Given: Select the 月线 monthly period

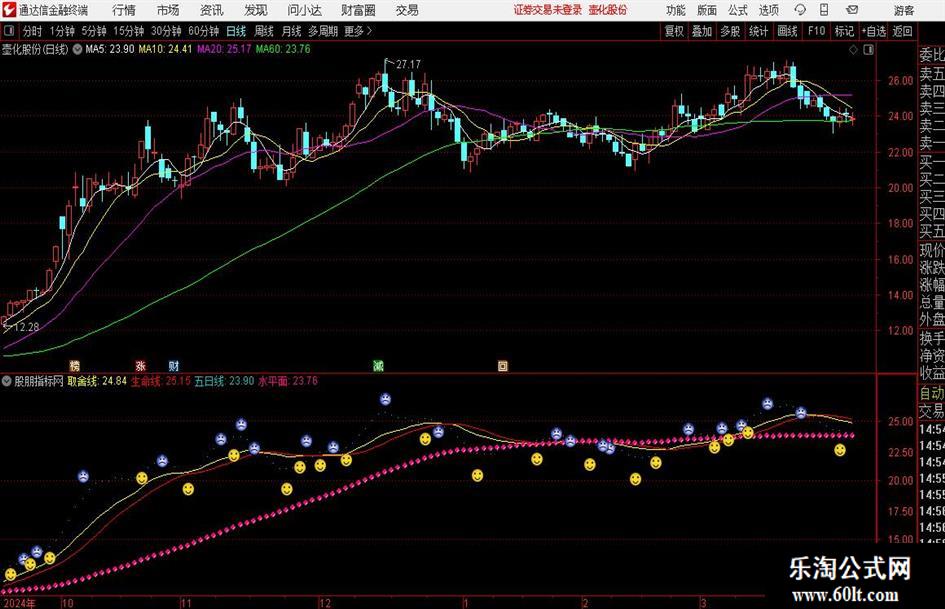Looking at the screenshot, I should [x=291, y=31].
